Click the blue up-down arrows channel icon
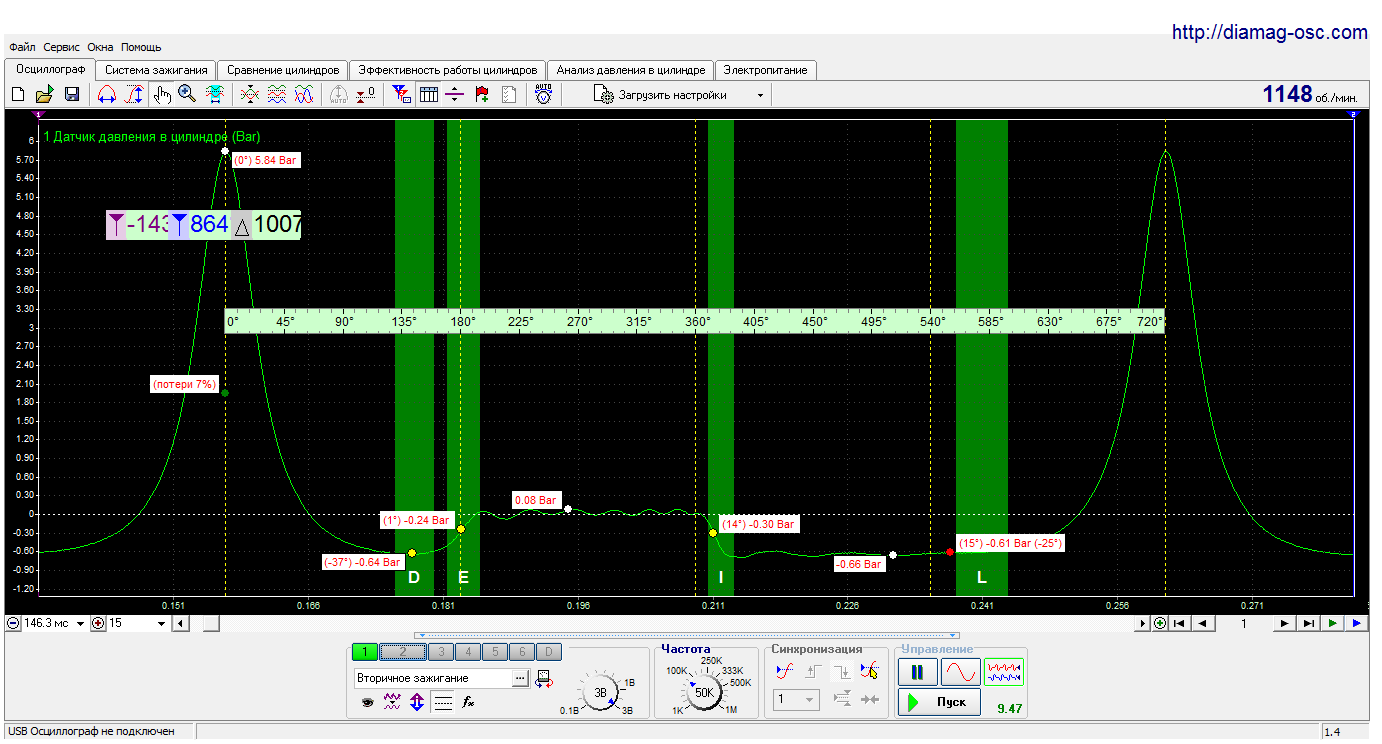This screenshot has height=744, width=1382. [417, 703]
